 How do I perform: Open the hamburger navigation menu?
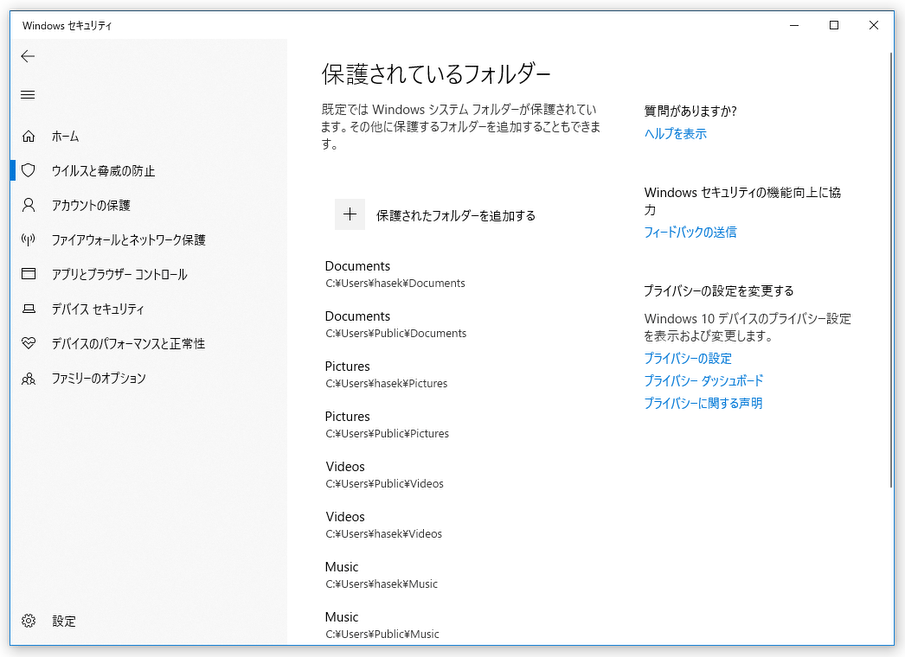(x=28, y=95)
